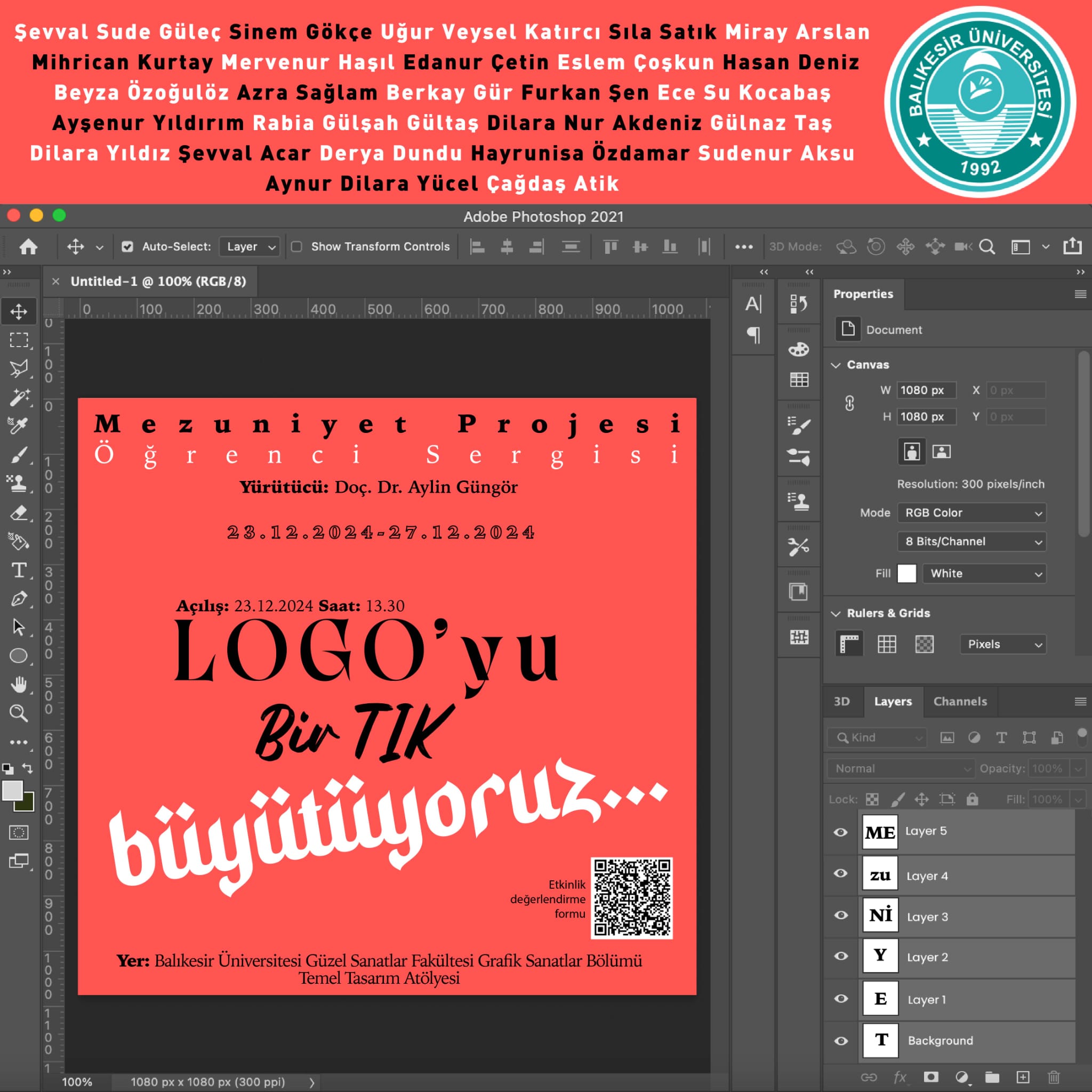Toggle the grid button in Rulers & Grids

(886, 644)
